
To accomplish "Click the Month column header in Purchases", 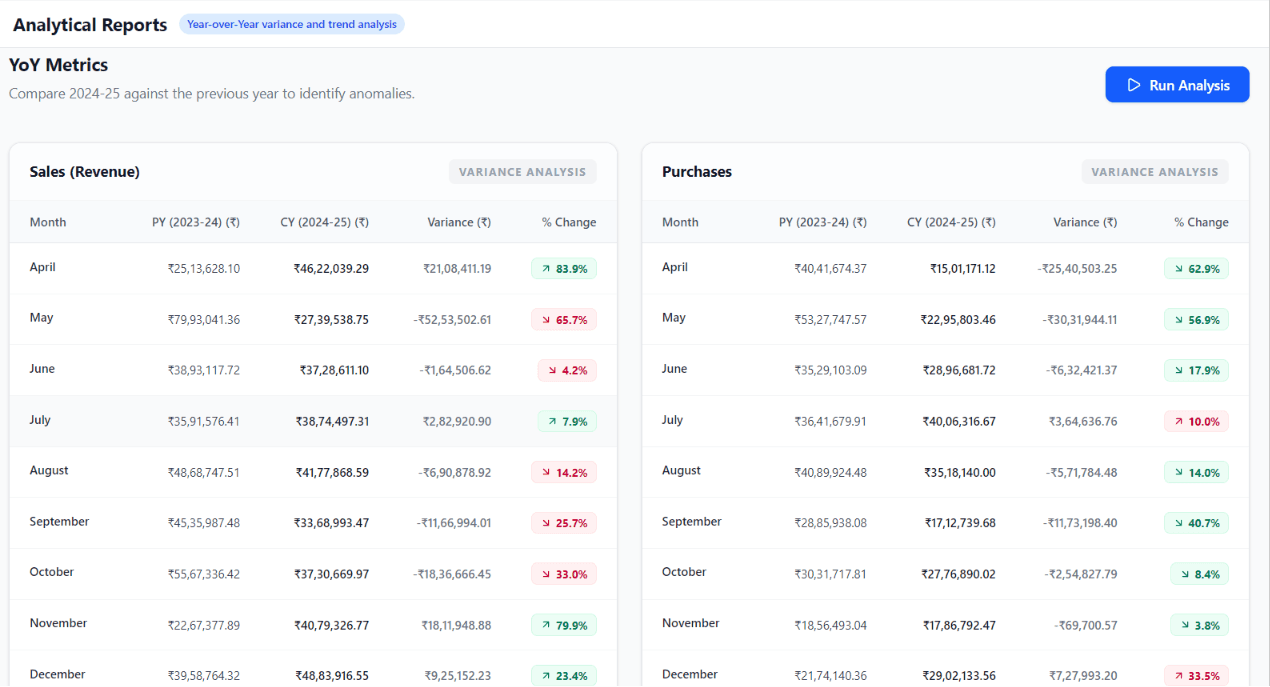I will click(x=680, y=222).
